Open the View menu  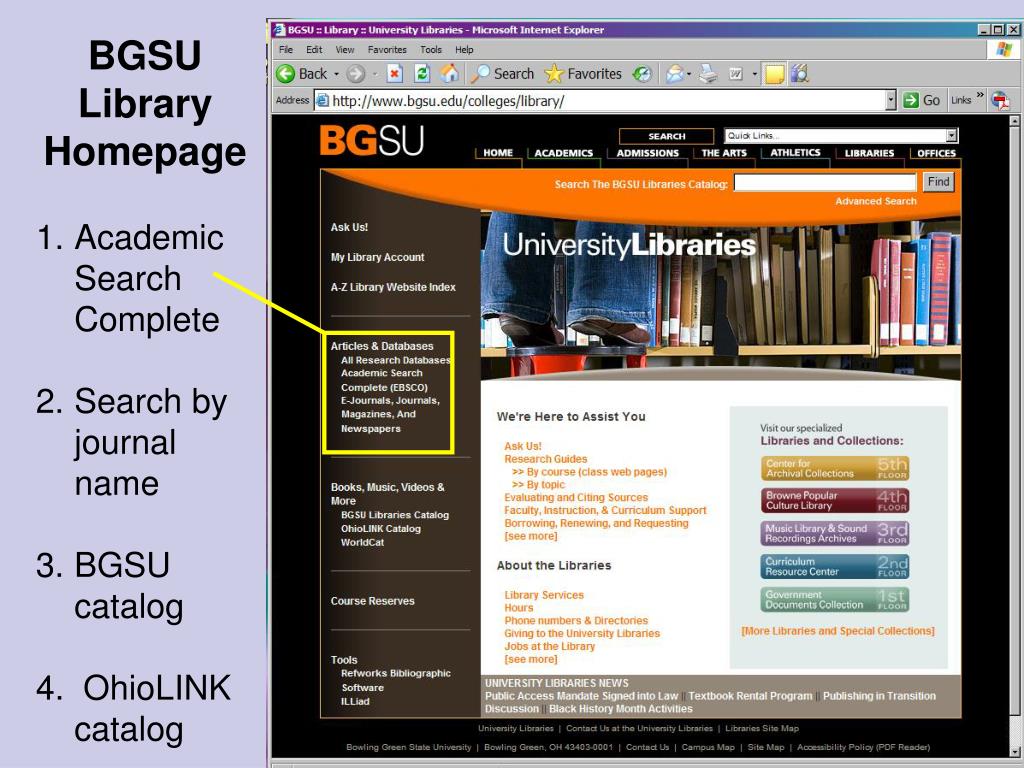[x=345, y=50]
